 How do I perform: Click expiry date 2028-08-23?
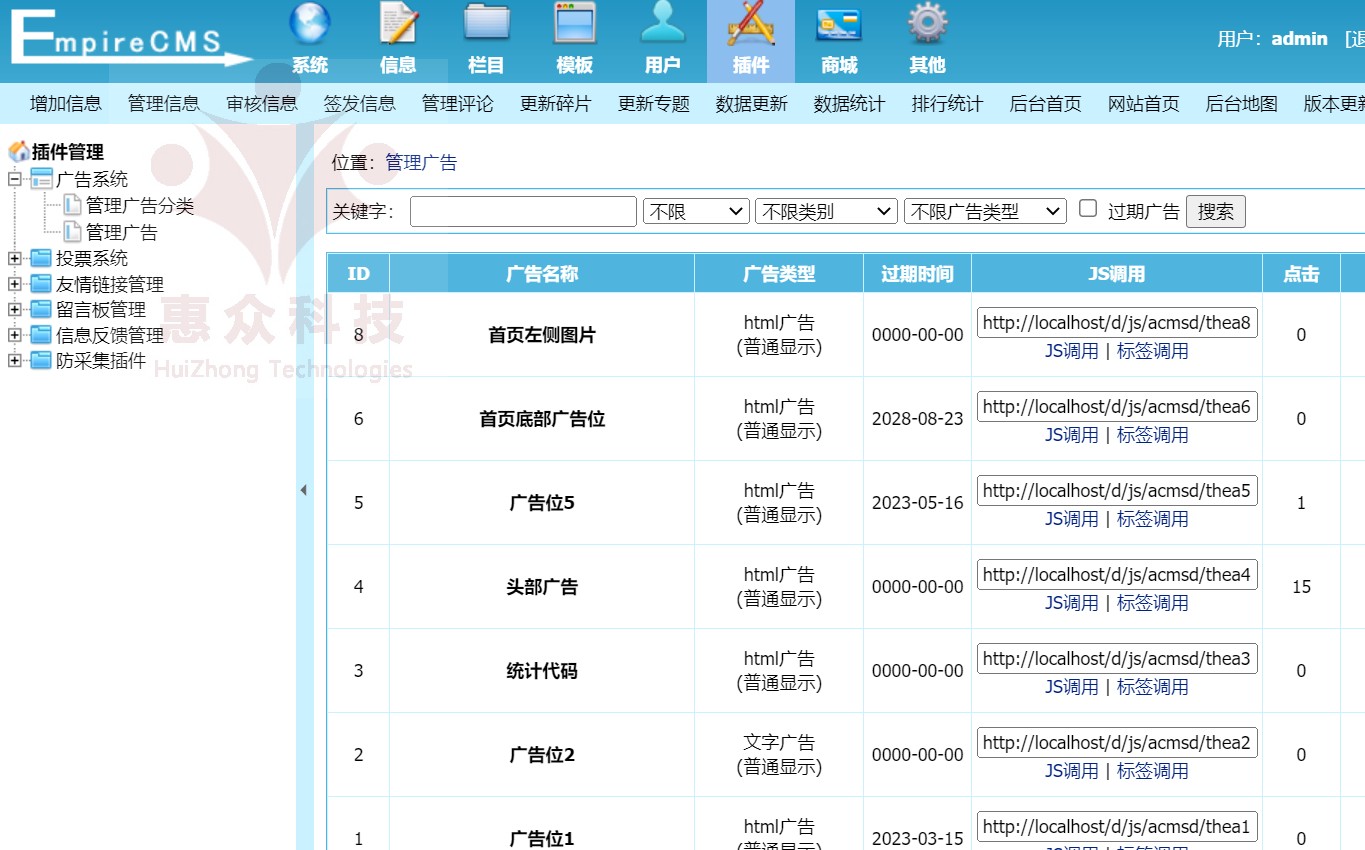[917, 419]
